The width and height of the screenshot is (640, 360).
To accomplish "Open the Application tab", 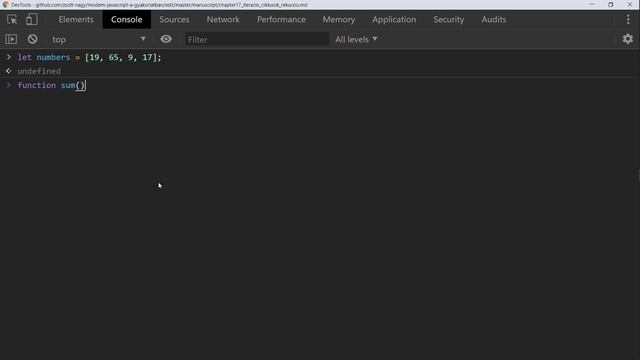I will [x=394, y=19].
